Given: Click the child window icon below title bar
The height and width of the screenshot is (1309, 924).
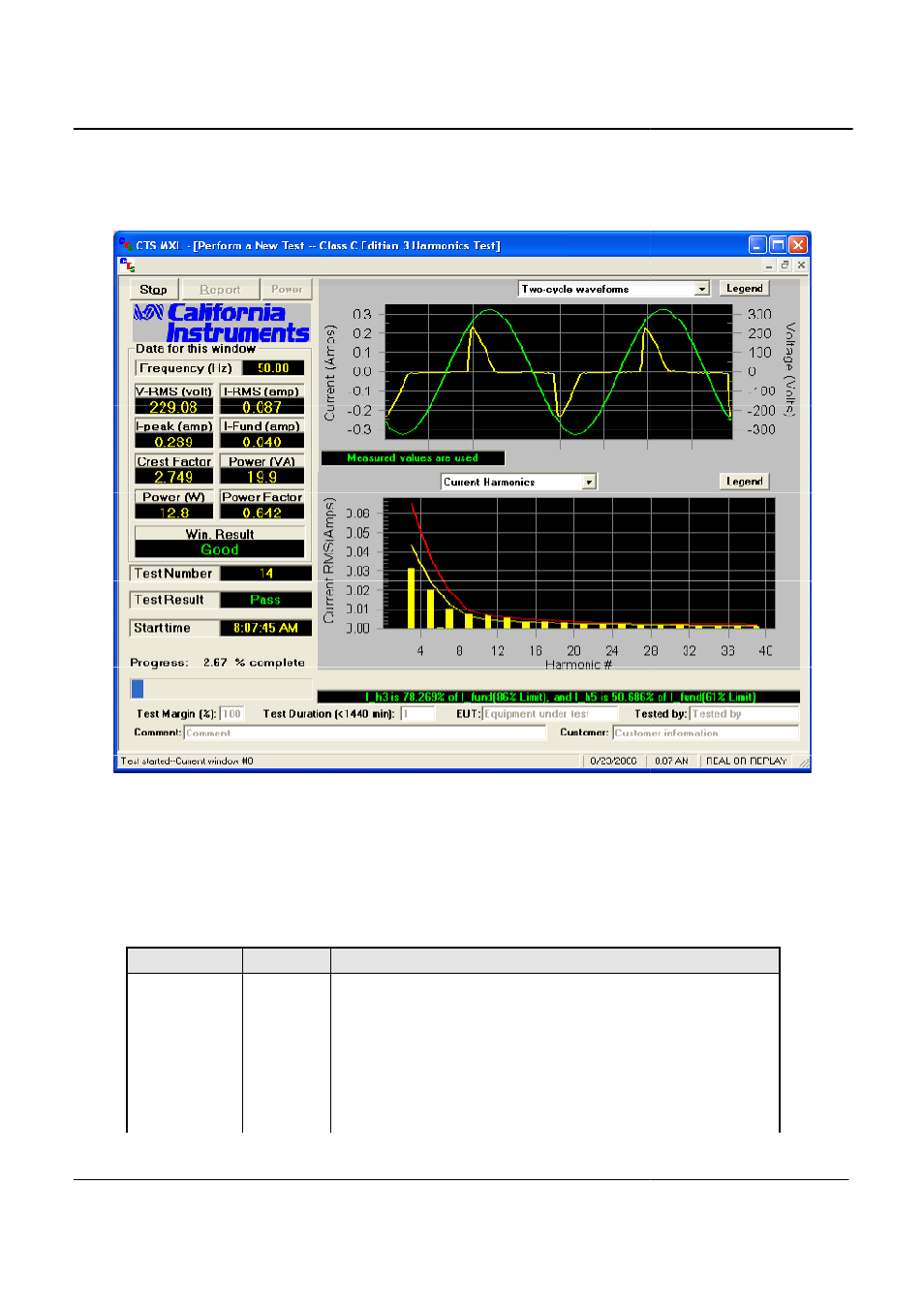Looking at the screenshot, I should tap(126, 265).
